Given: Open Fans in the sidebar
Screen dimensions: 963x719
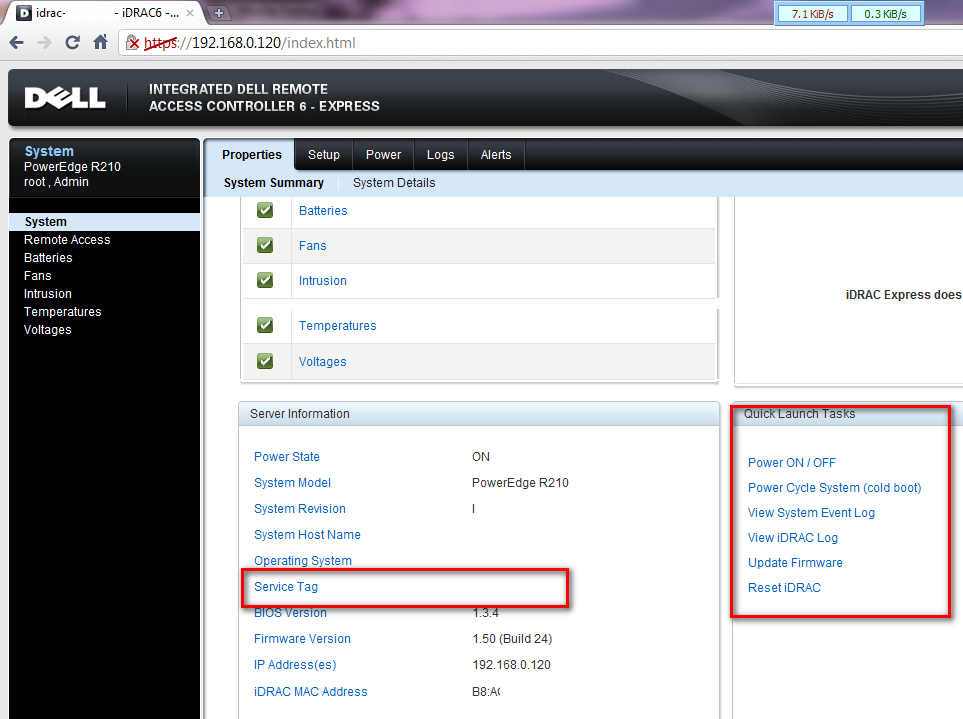Looking at the screenshot, I should click(37, 276).
